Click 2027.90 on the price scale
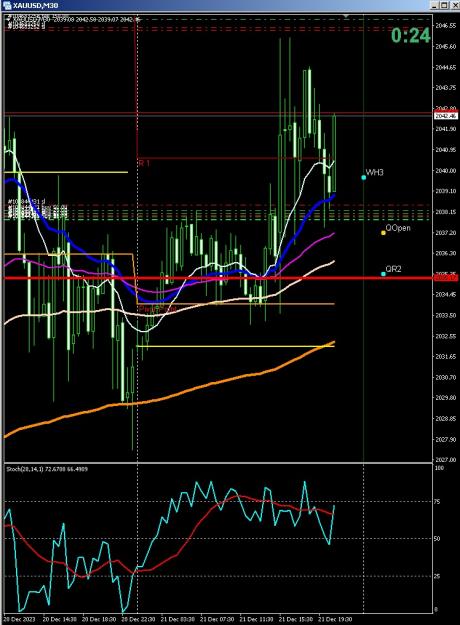460x625 pixels. pos(446,439)
